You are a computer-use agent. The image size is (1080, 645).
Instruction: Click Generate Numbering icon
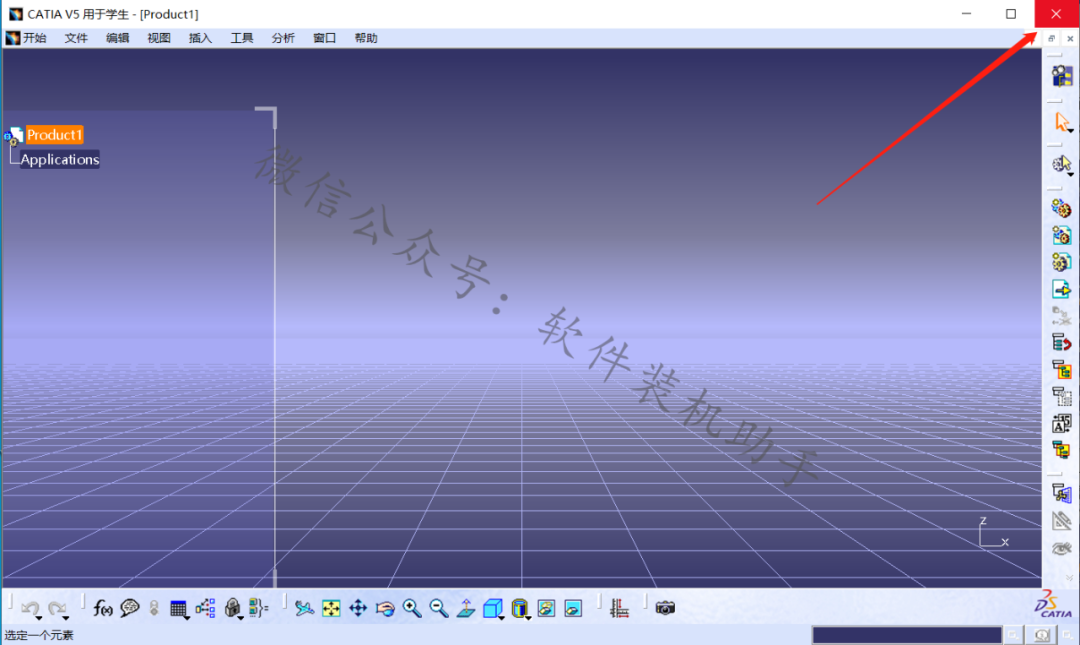tap(1061, 369)
